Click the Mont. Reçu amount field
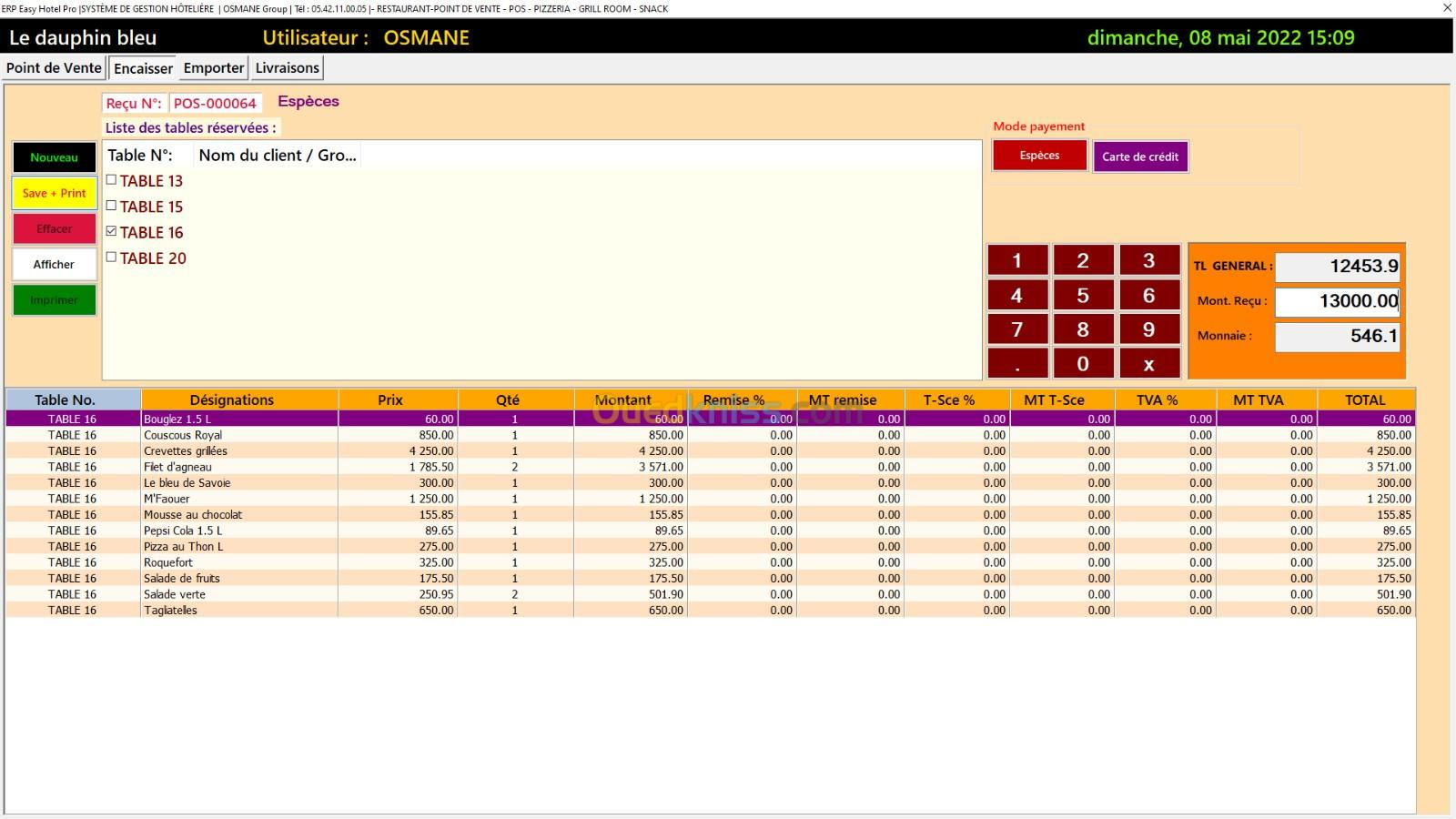 tap(1336, 301)
